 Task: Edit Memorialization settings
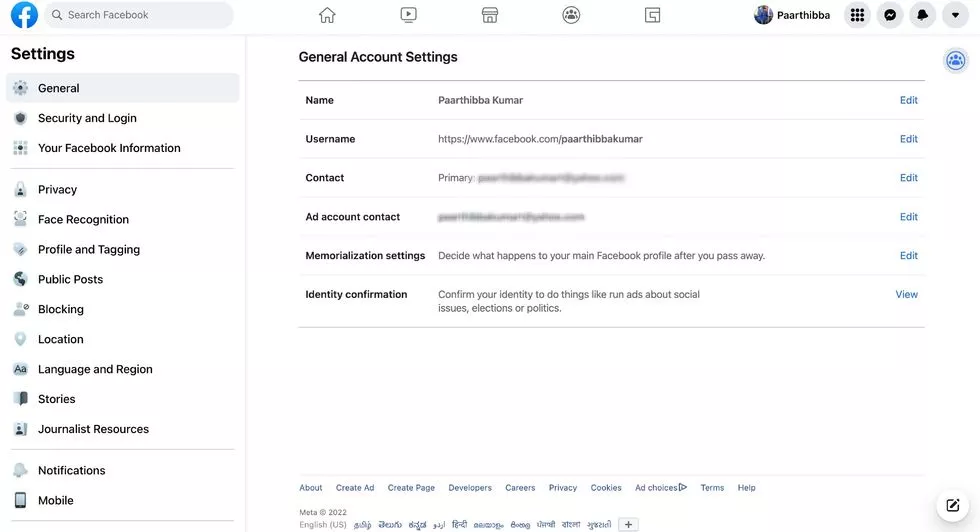(x=908, y=255)
